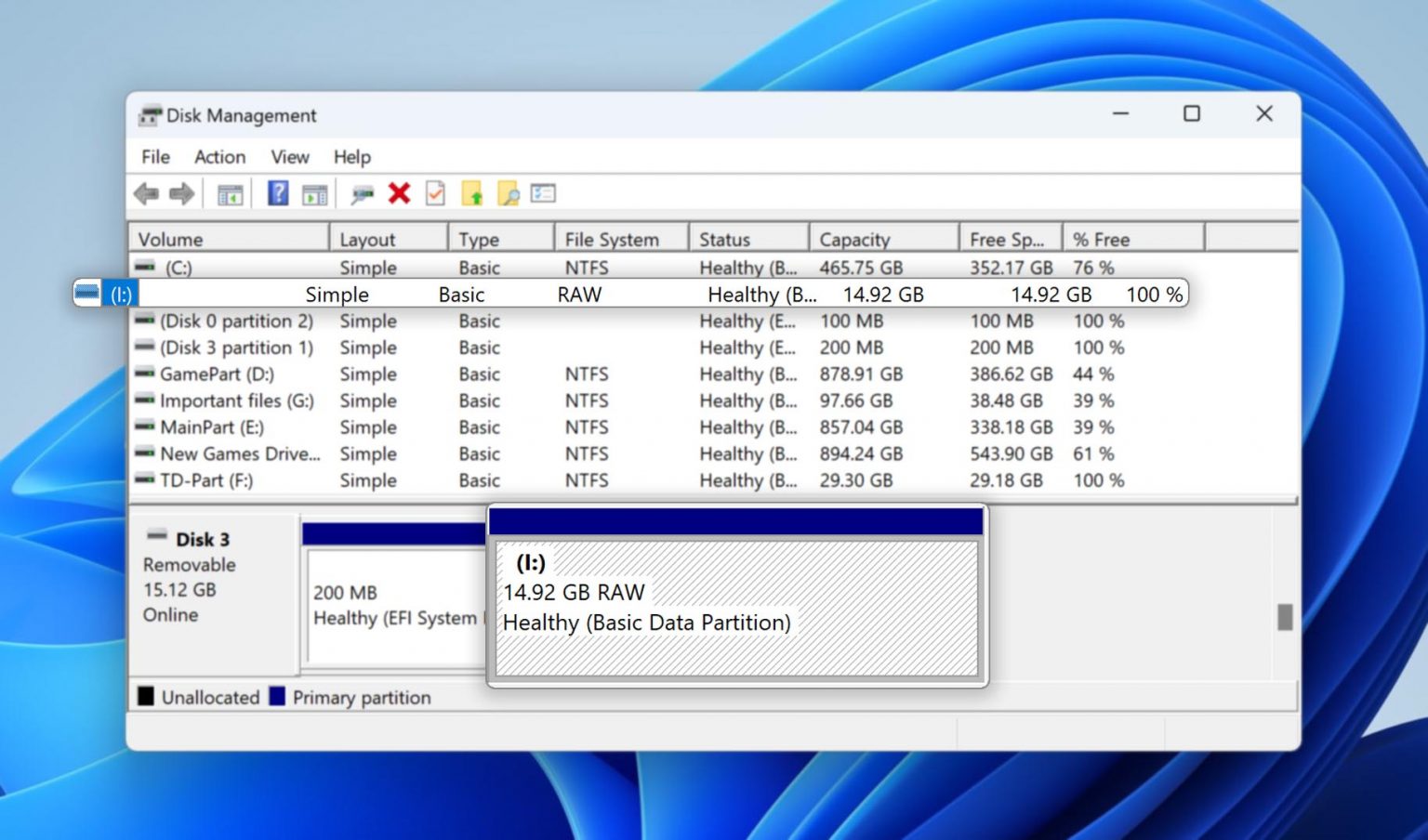Click the folder with up arrow toolbar icon
This screenshot has height=840, width=1428.
coord(474,193)
